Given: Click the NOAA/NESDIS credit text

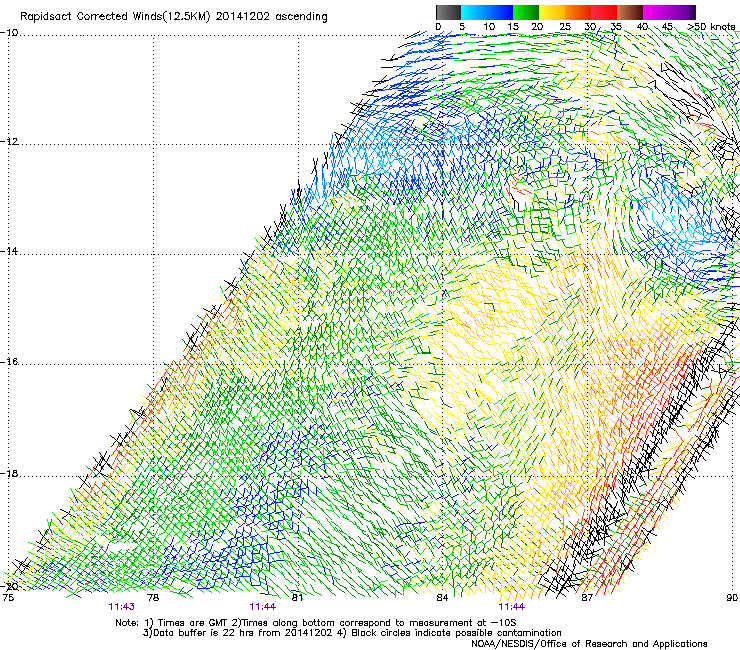Looking at the screenshot, I should (589, 644).
